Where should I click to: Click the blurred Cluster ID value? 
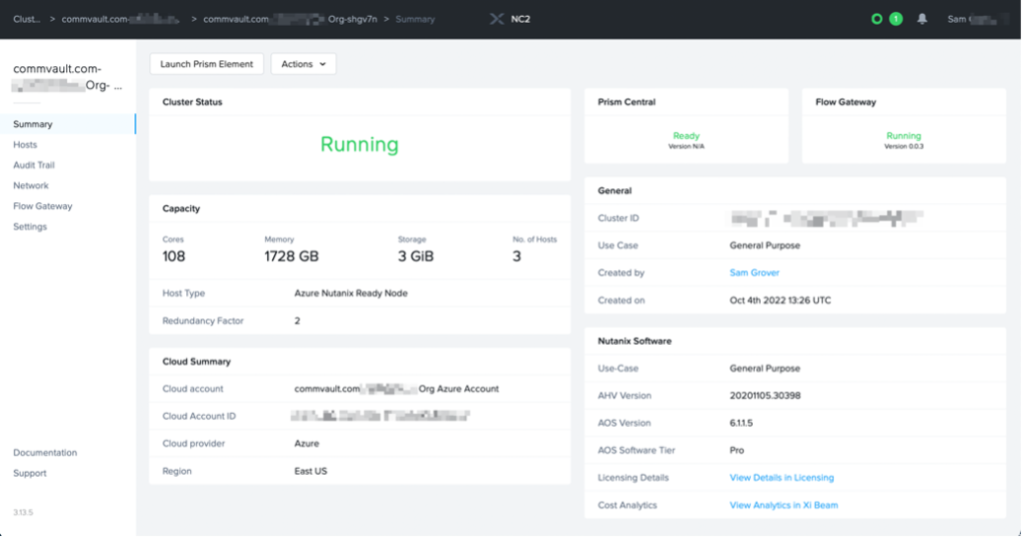826,218
